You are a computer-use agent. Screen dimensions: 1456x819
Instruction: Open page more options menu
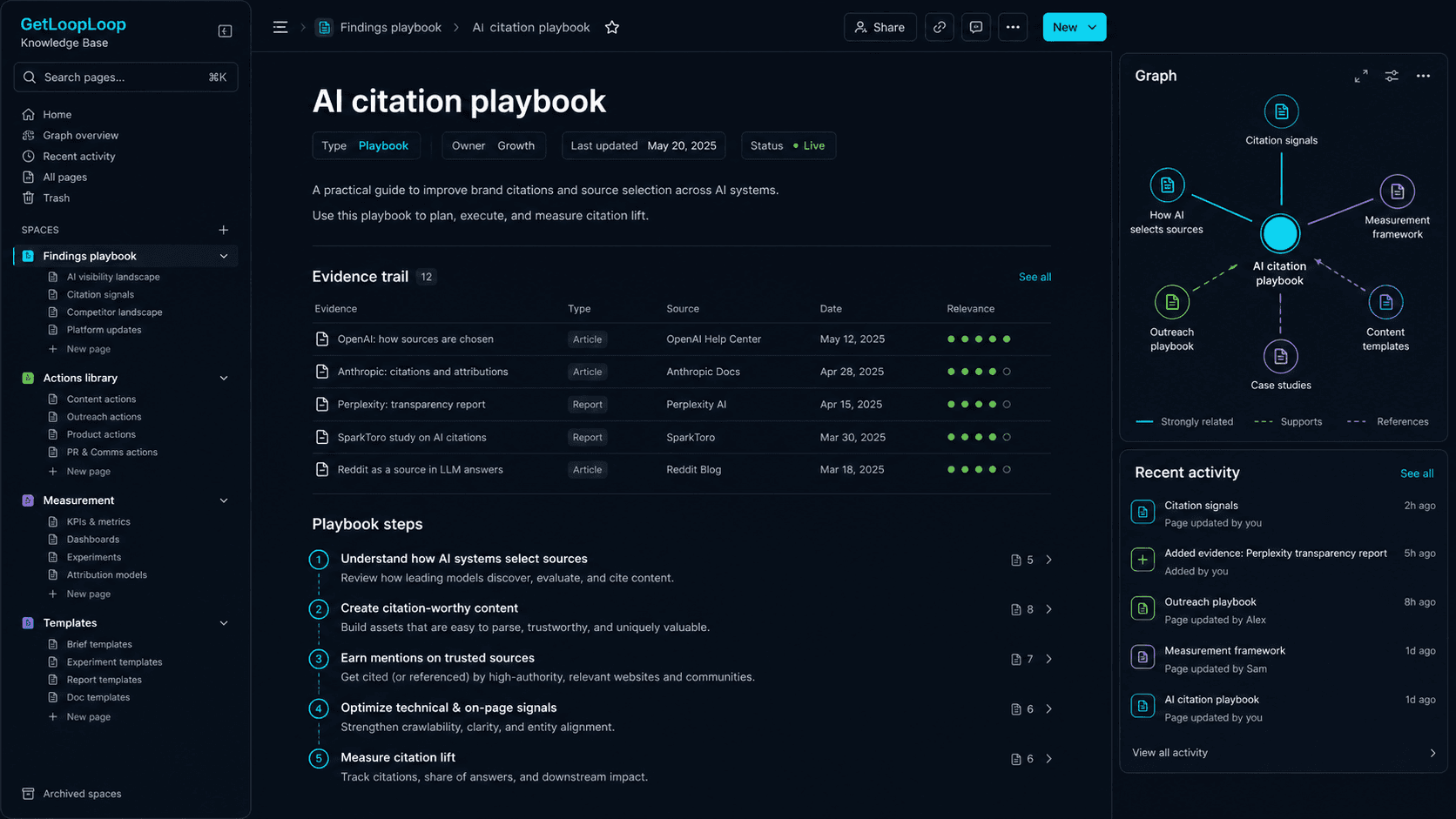(x=1013, y=27)
